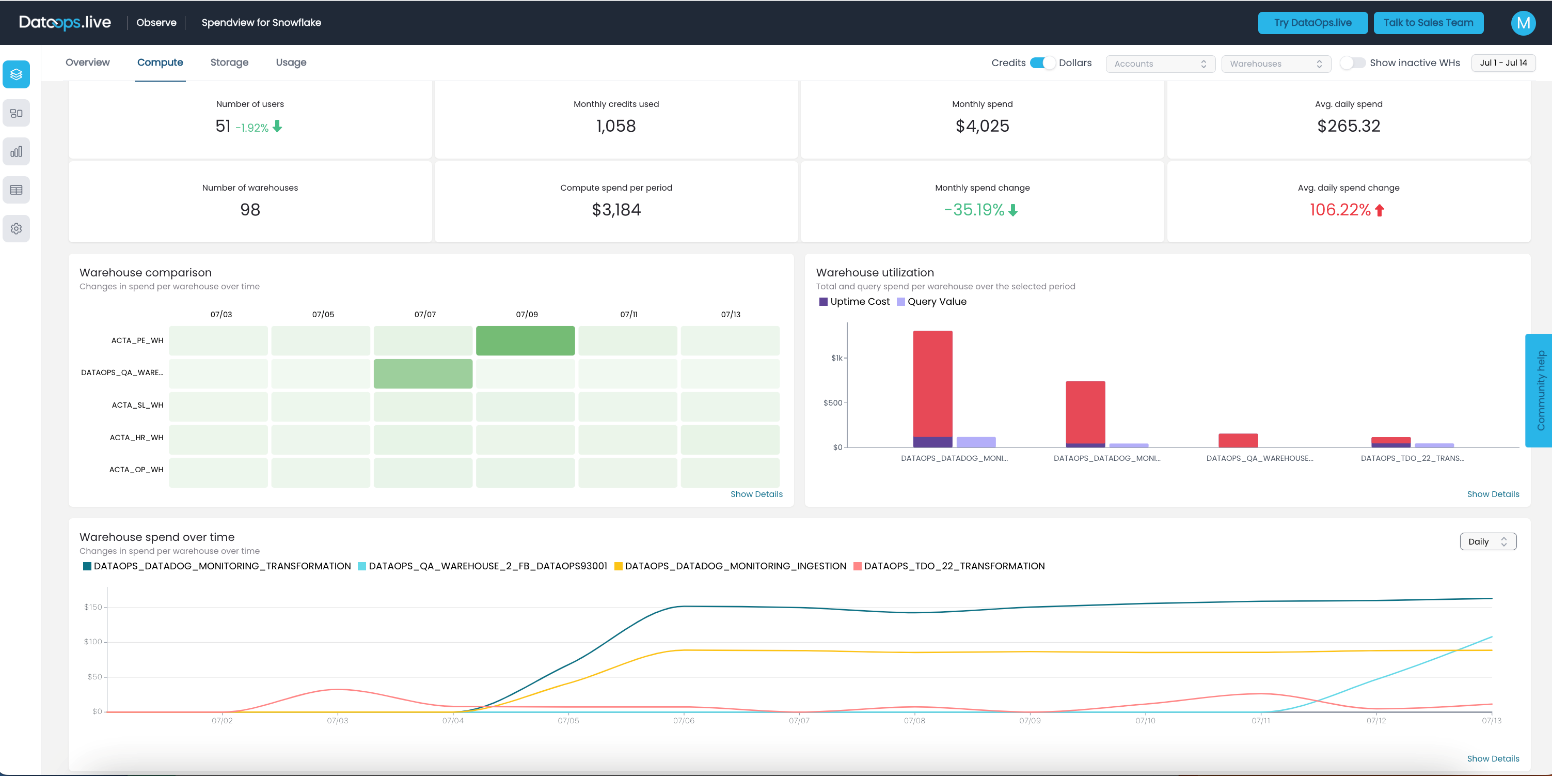Open the Accounts dropdown
1552x776 pixels.
pyautogui.click(x=1160, y=64)
